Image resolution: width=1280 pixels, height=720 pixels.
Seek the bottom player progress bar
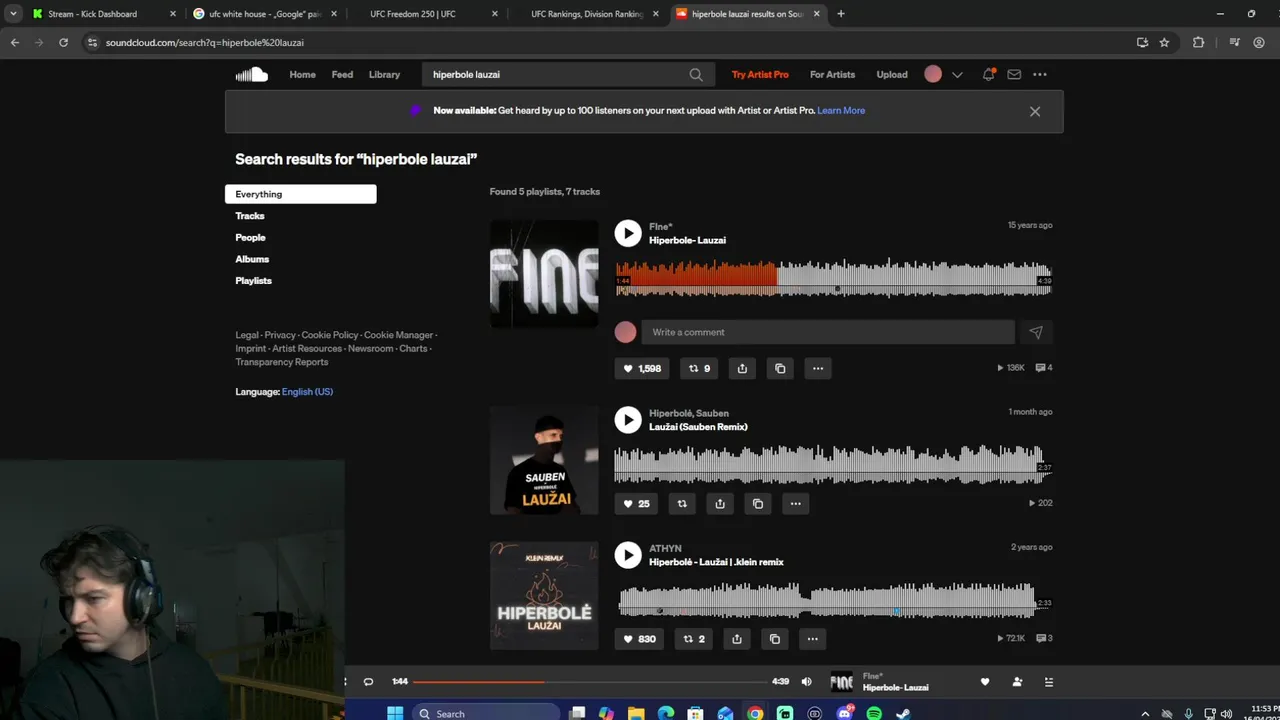590,682
